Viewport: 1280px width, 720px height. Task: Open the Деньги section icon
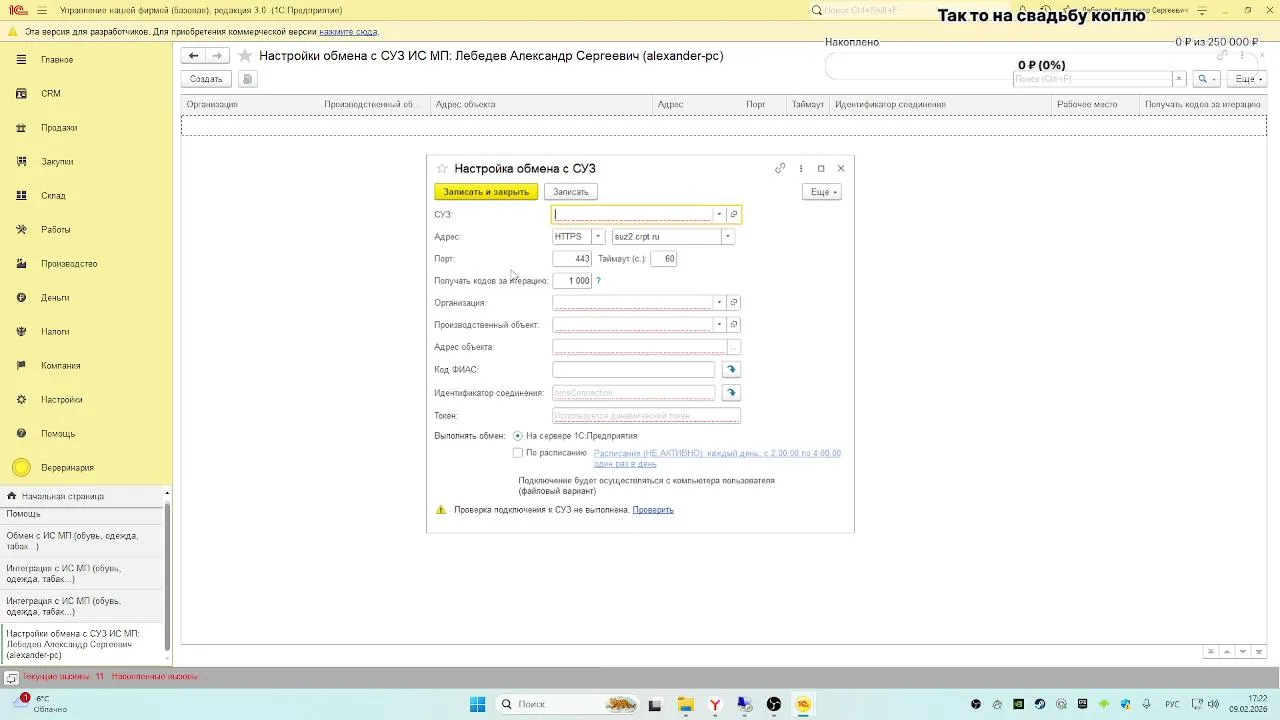21,298
